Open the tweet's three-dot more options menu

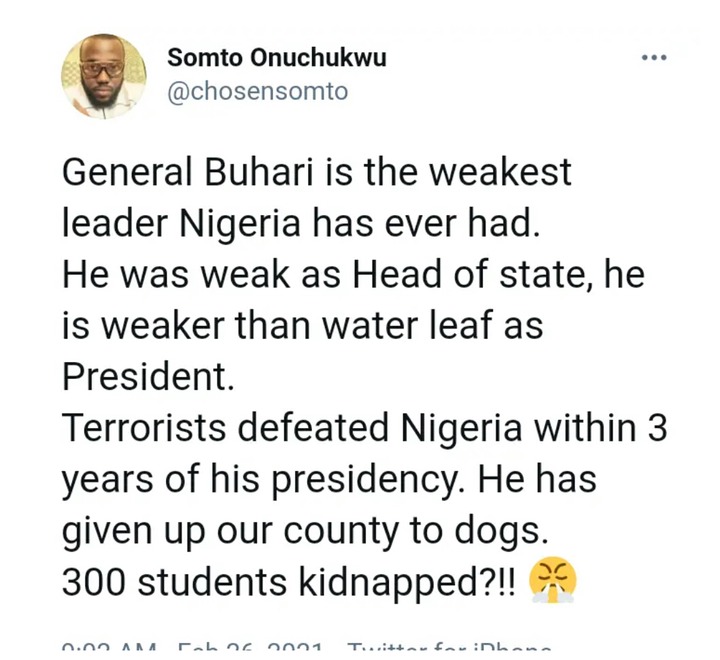coord(654,58)
